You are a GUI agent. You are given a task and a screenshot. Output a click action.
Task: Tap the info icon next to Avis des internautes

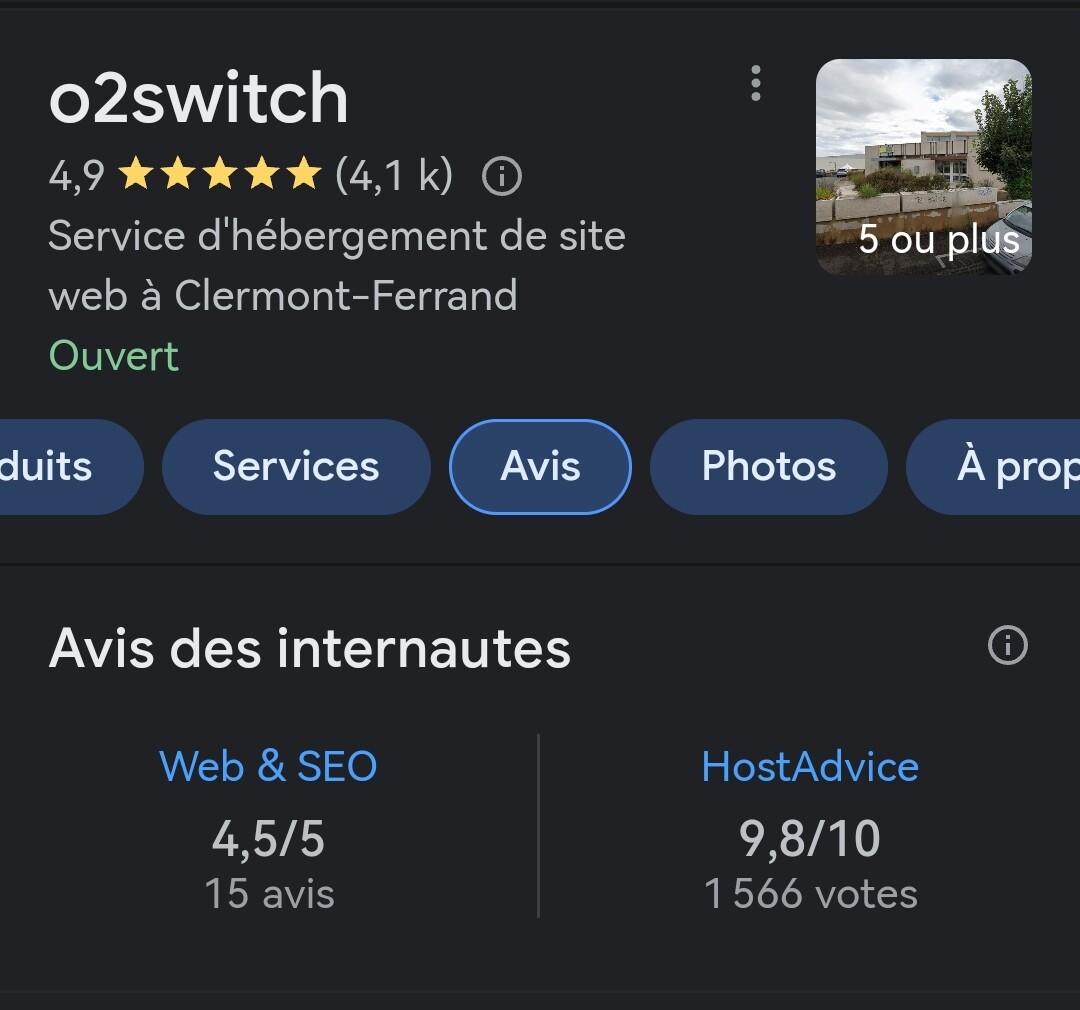coord(1008,646)
